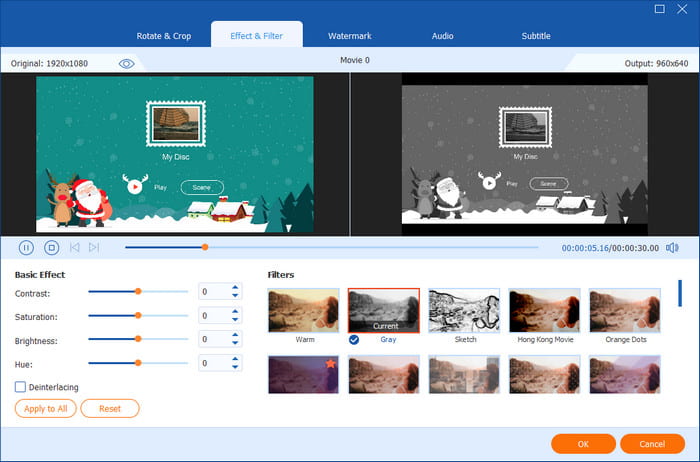Pause the video playback
Screen dimensions: 700x462
click(26, 247)
